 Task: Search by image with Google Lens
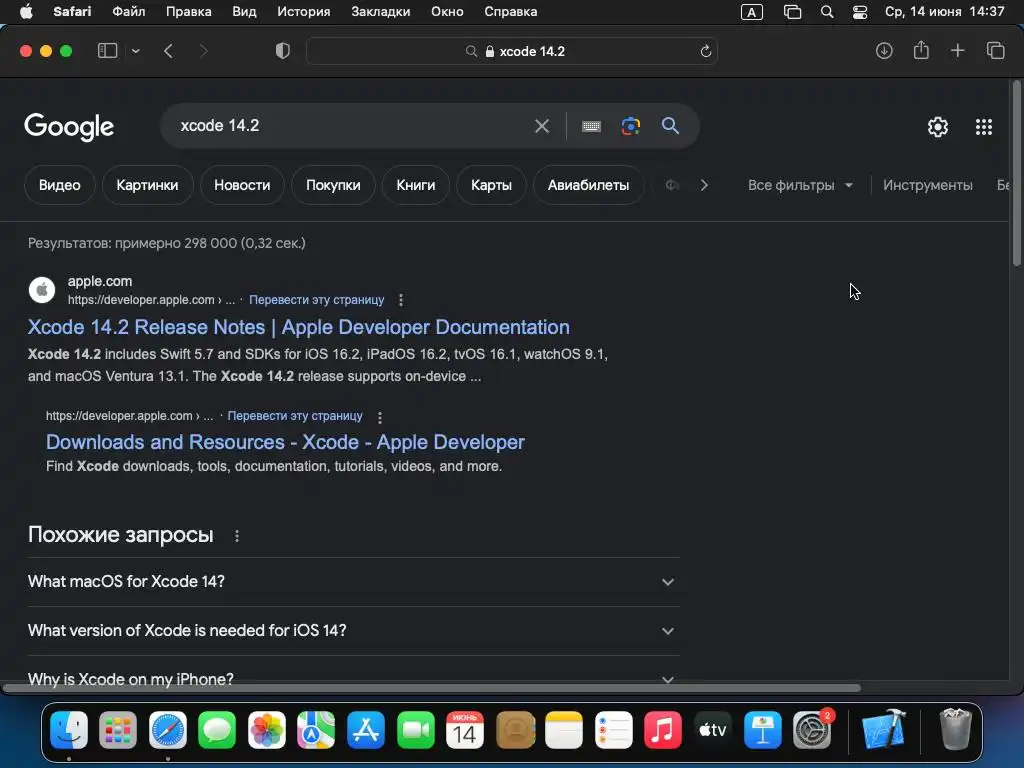click(631, 126)
